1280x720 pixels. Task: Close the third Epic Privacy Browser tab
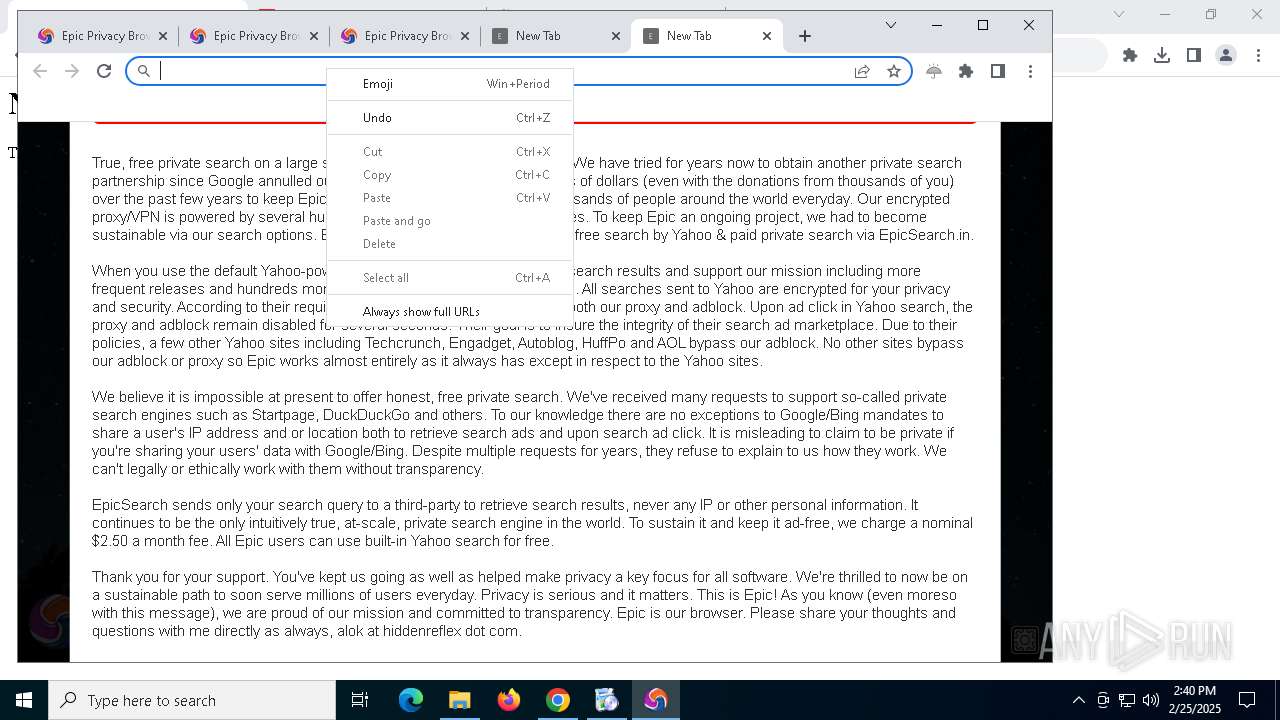pos(465,36)
